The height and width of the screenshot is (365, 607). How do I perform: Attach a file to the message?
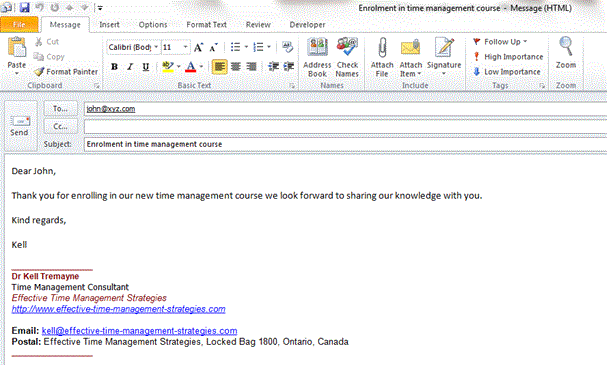(382, 57)
